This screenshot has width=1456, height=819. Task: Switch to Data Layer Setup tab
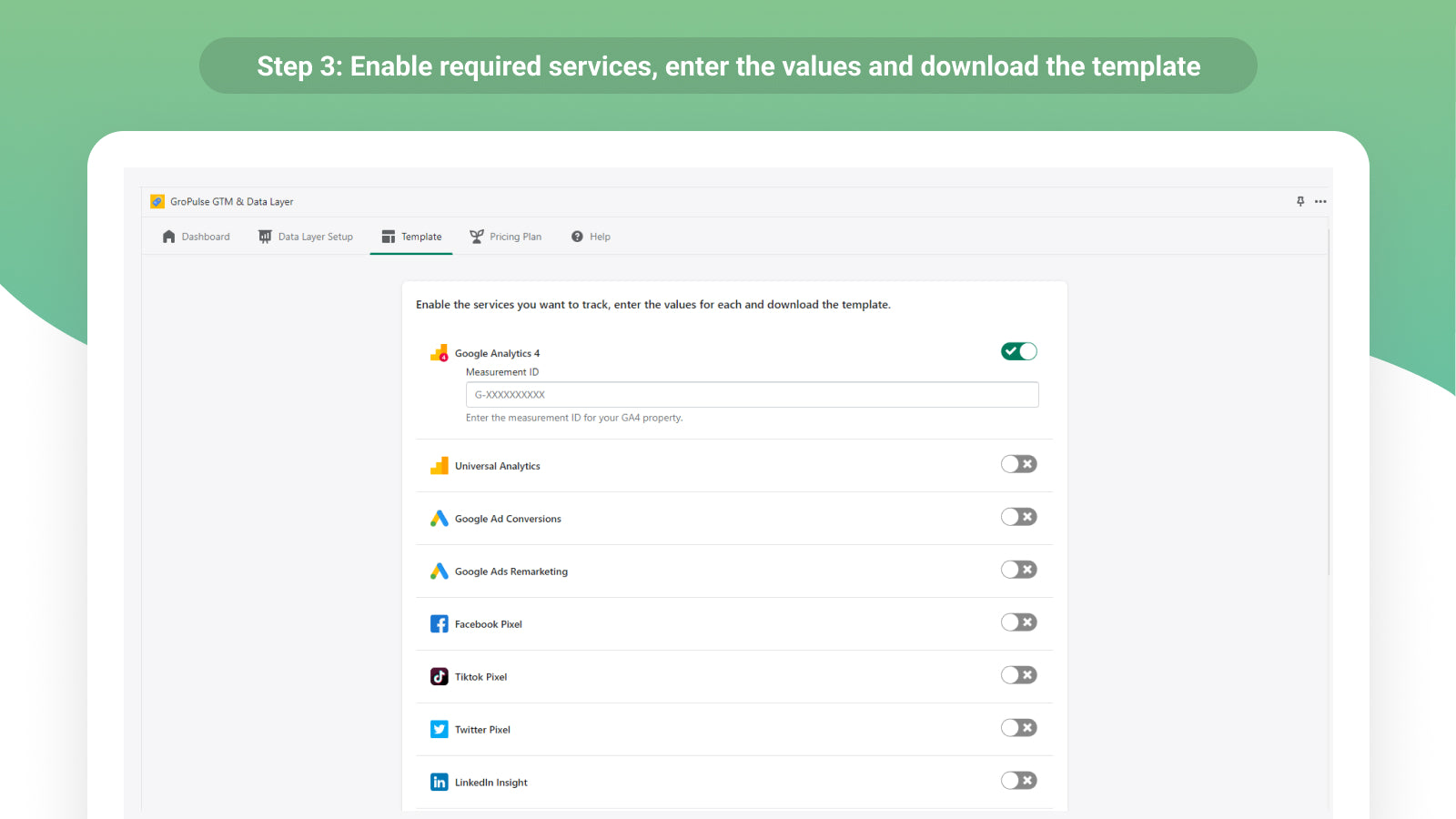pos(306,237)
